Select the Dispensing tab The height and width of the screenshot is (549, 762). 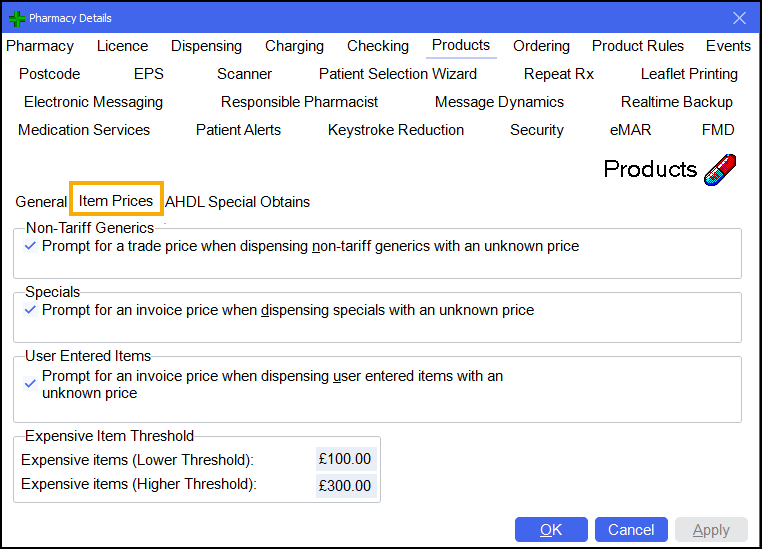206,46
